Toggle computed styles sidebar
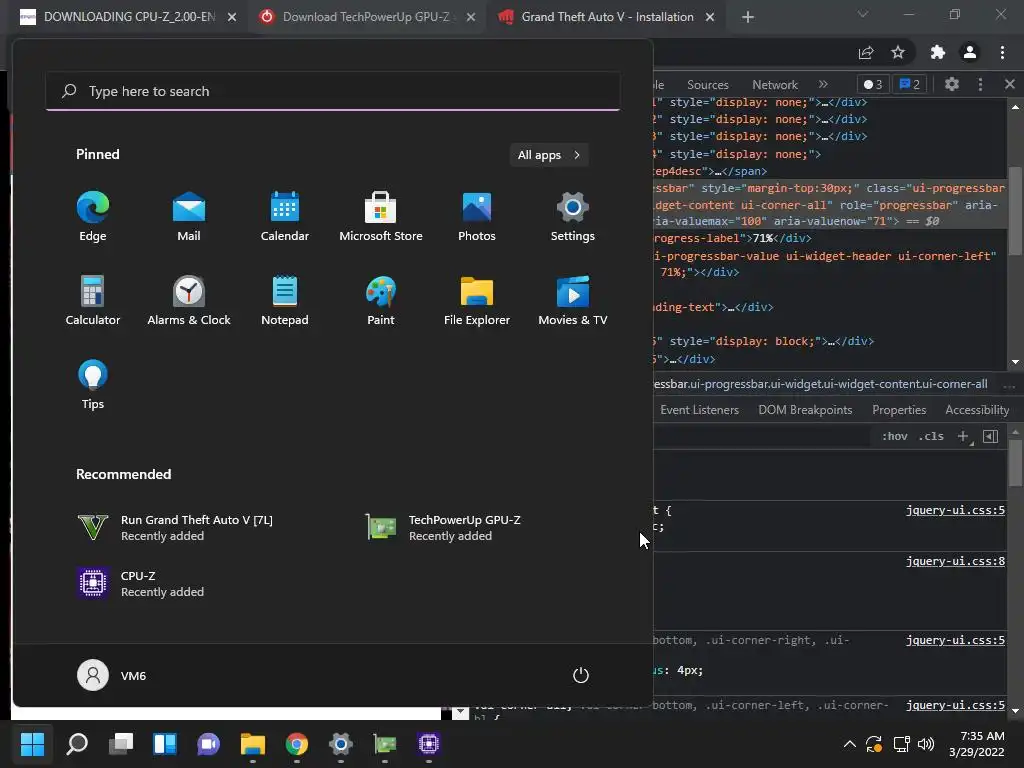Viewport: 1024px width, 768px height. [990, 436]
